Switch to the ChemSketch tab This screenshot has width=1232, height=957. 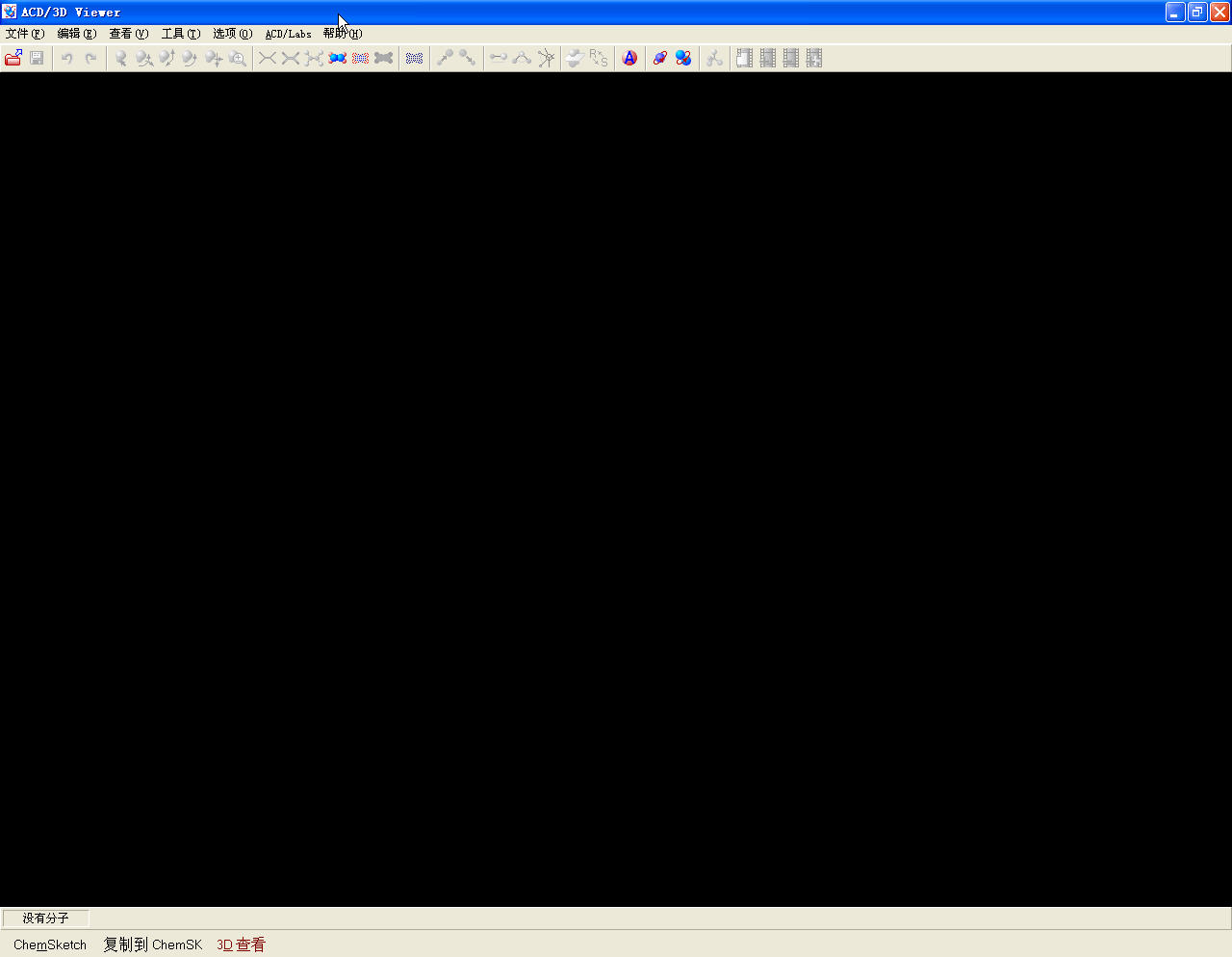50,944
